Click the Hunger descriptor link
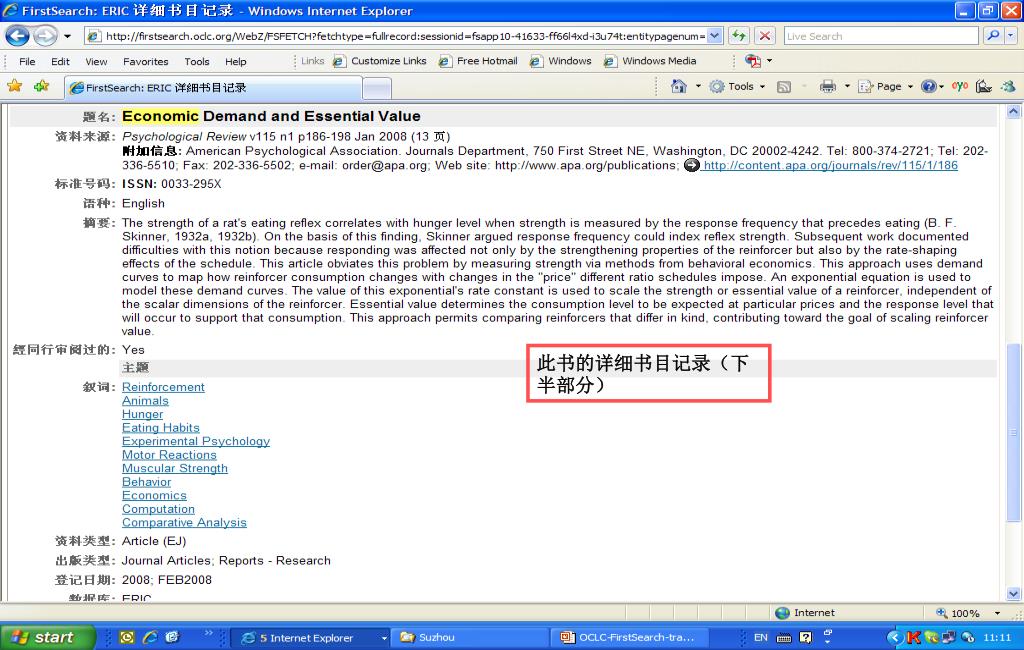The image size is (1024, 650). tap(142, 414)
